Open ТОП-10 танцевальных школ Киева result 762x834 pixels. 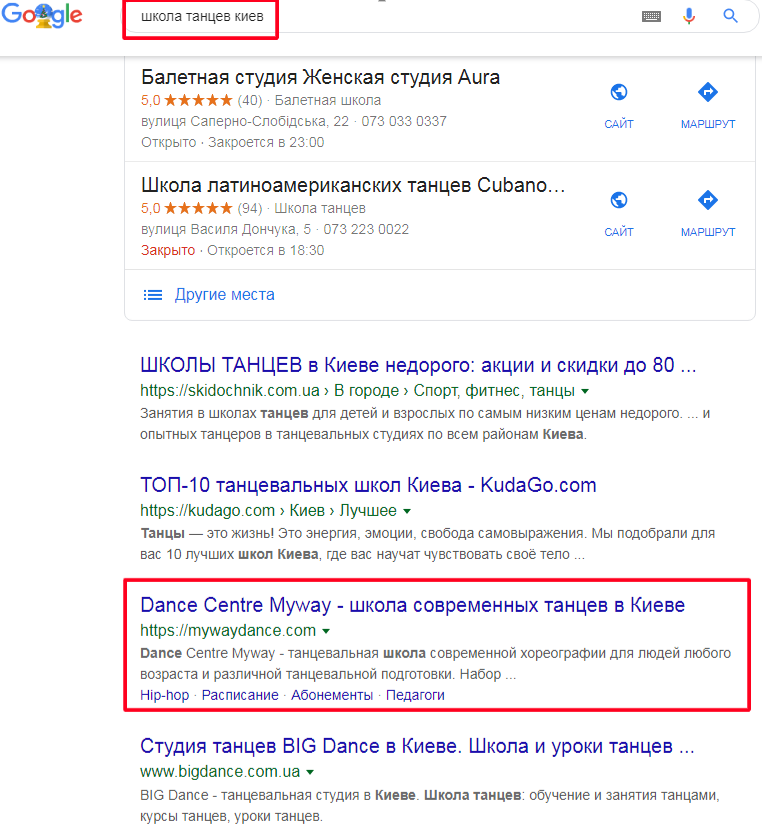[x=368, y=485]
